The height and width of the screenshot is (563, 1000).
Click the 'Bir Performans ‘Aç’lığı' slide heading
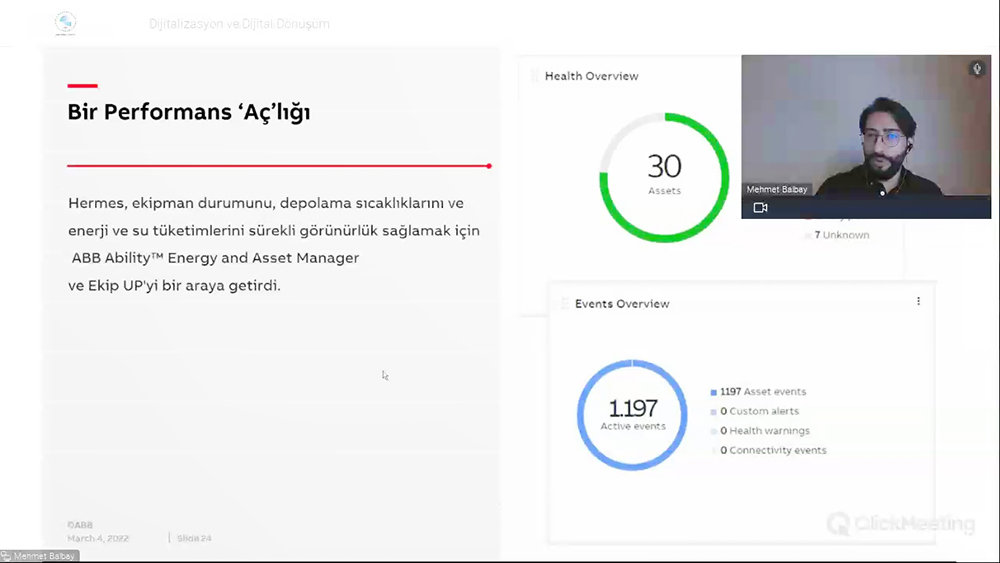click(x=189, y=112)
